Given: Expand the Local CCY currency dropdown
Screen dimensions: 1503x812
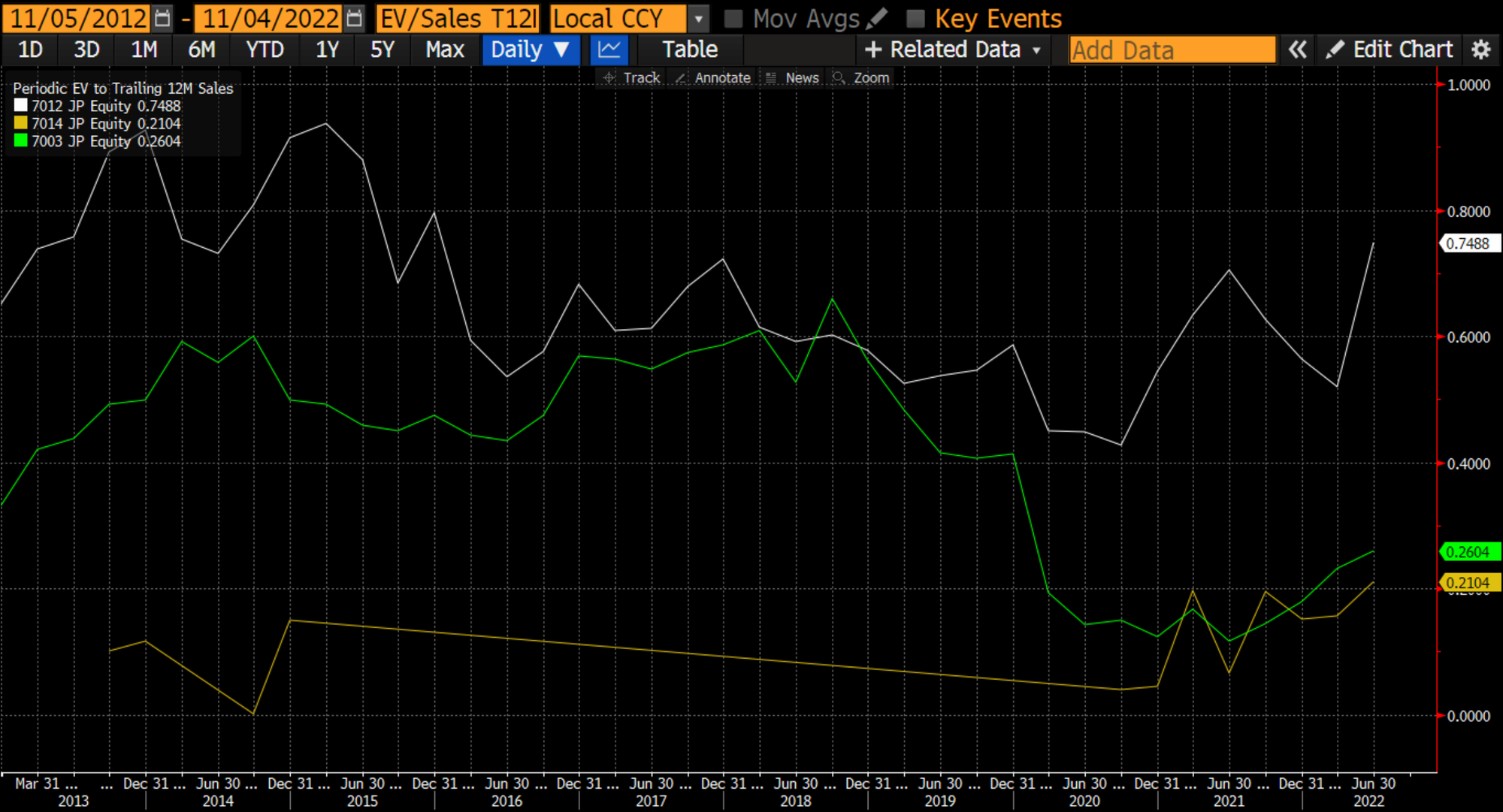Looking at the screenshot, I should tap(698, 18).
